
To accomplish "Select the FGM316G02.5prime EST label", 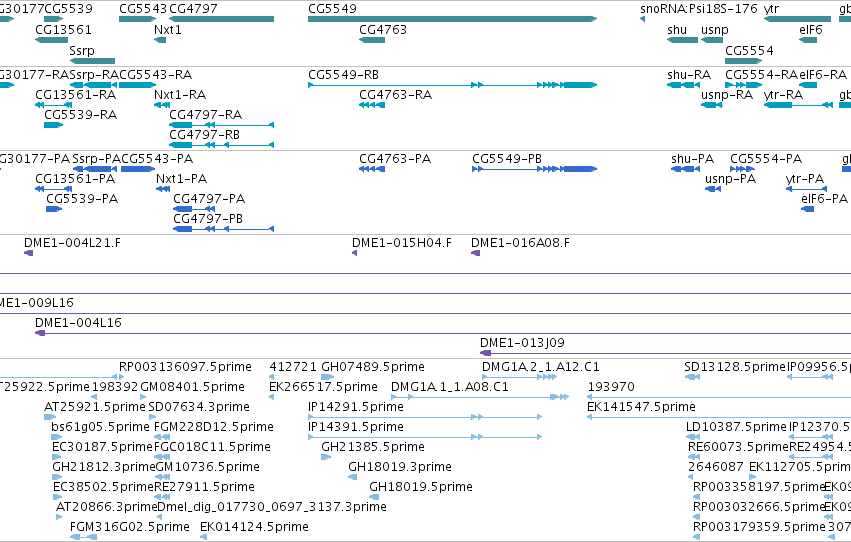I will 130,526.
